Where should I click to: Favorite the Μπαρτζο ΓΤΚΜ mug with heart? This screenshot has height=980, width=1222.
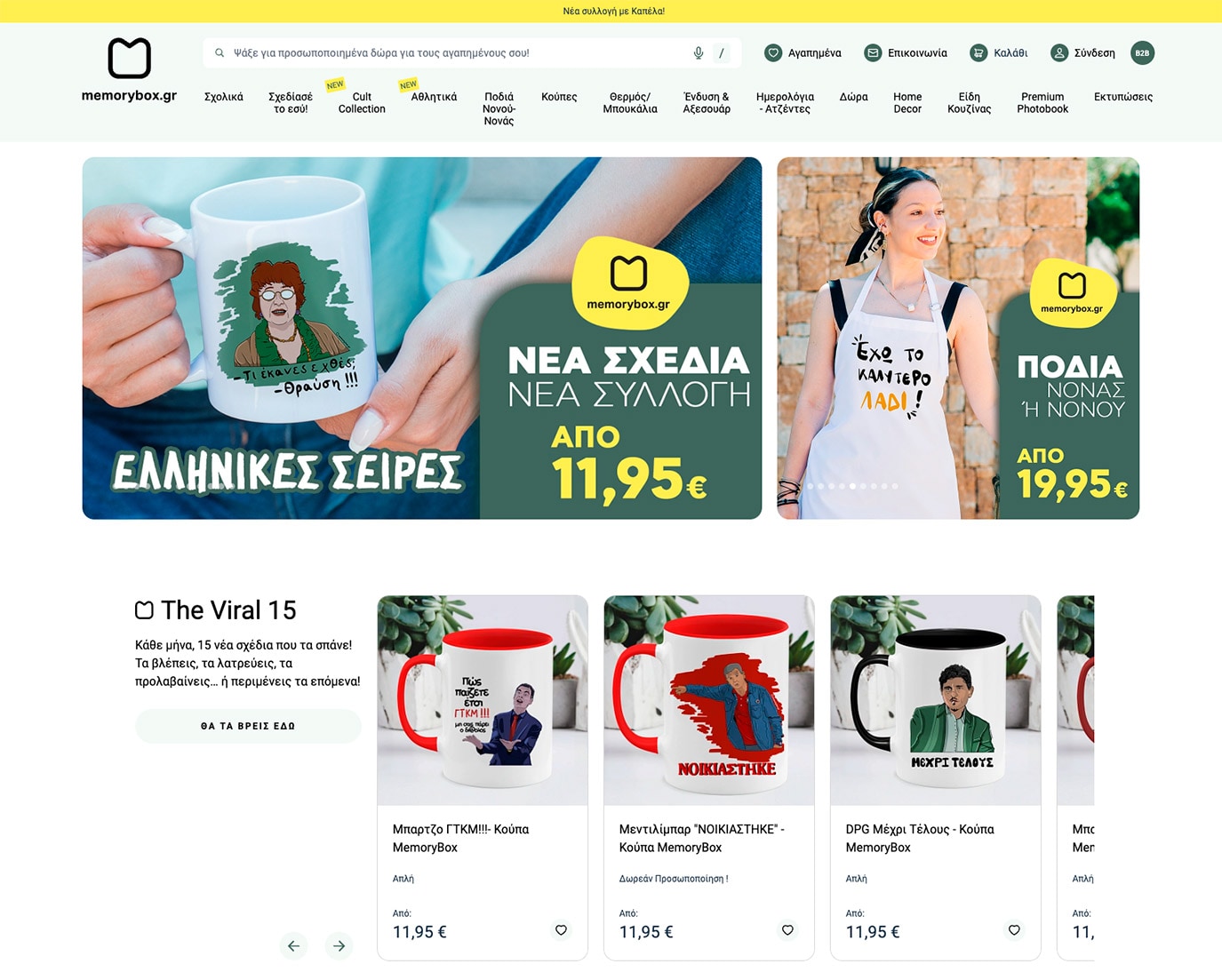[x=561, y=930]
